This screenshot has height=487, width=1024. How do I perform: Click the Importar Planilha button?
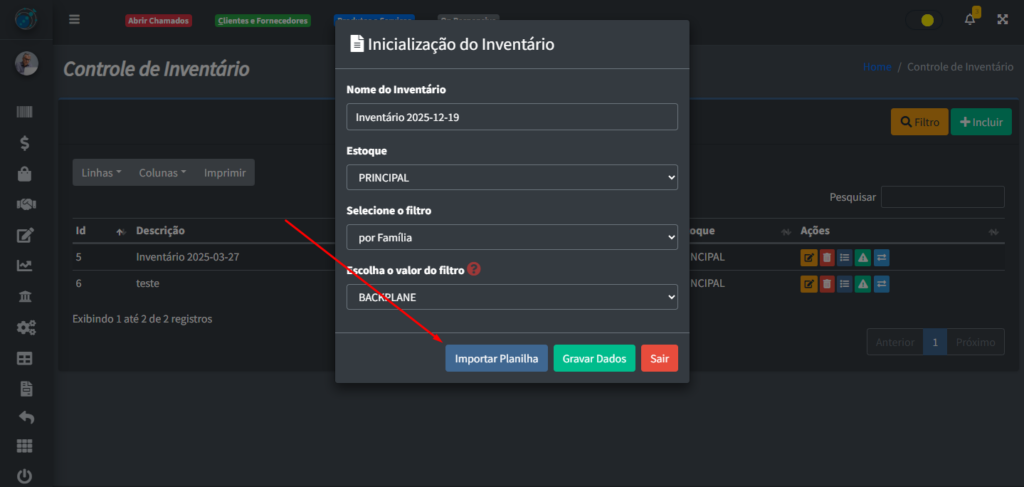point(496,358)
